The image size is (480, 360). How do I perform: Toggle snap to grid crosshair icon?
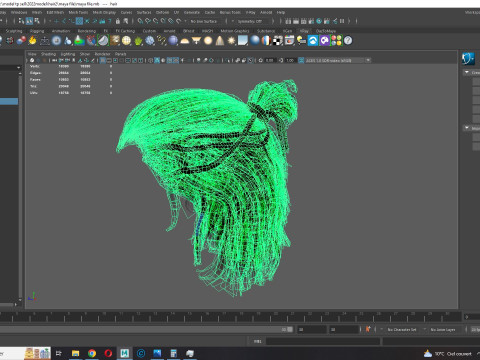56,21
